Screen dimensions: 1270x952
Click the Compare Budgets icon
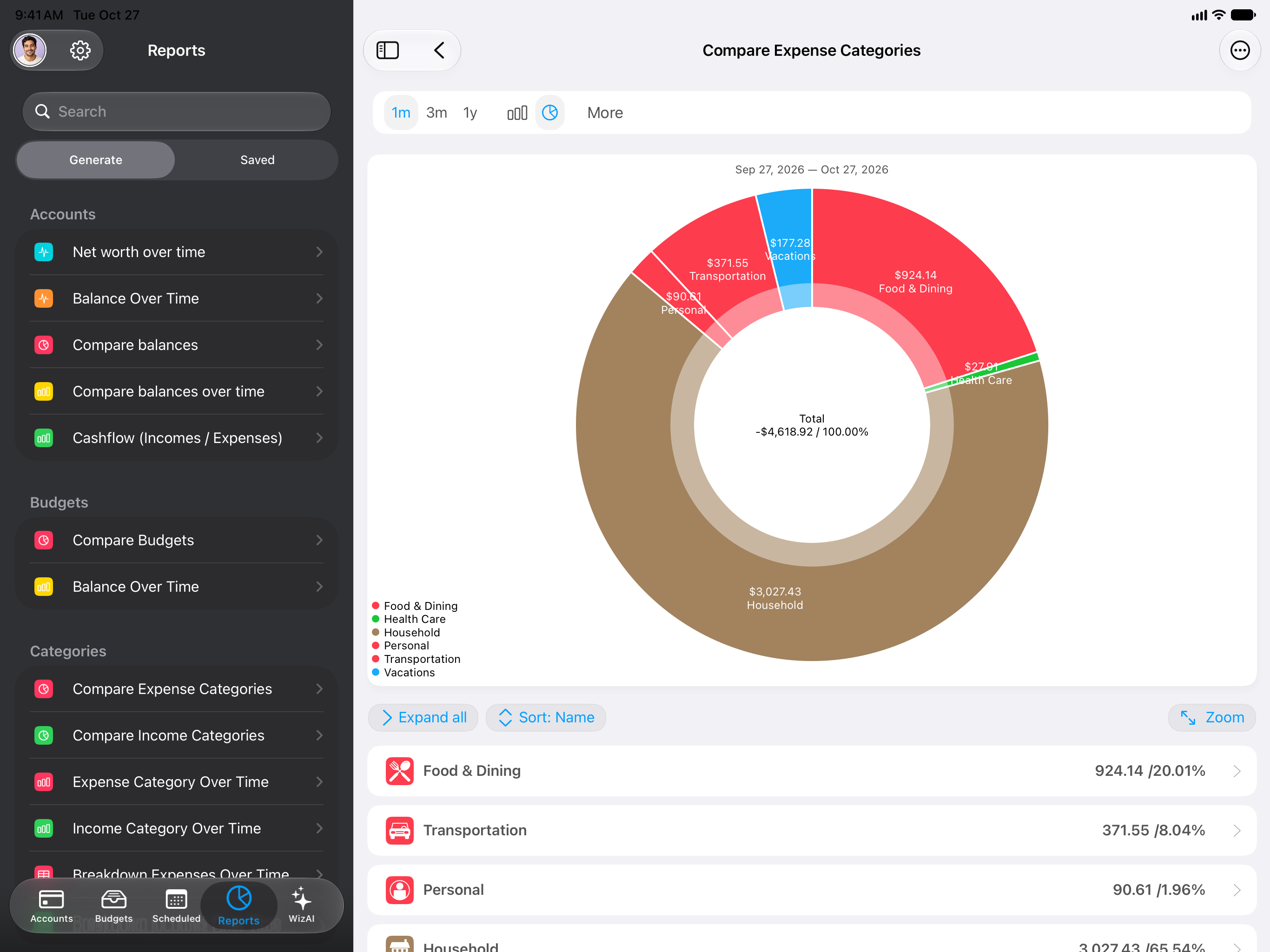pyautogui.click(x=44, y=540)
